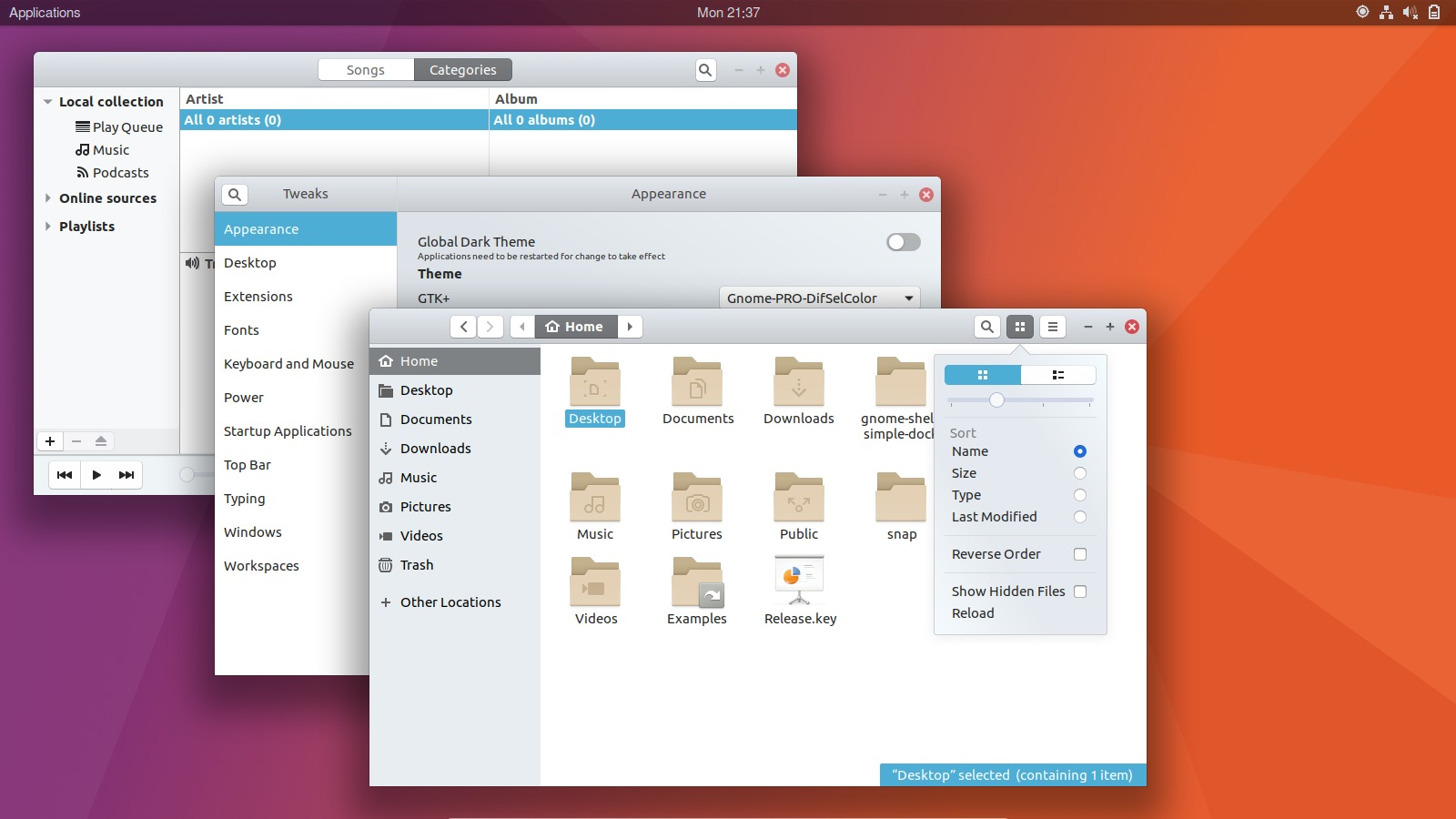Toggle the grid view options button in Files
The width and height of the screenshot is (1456, 819).
1020,327
